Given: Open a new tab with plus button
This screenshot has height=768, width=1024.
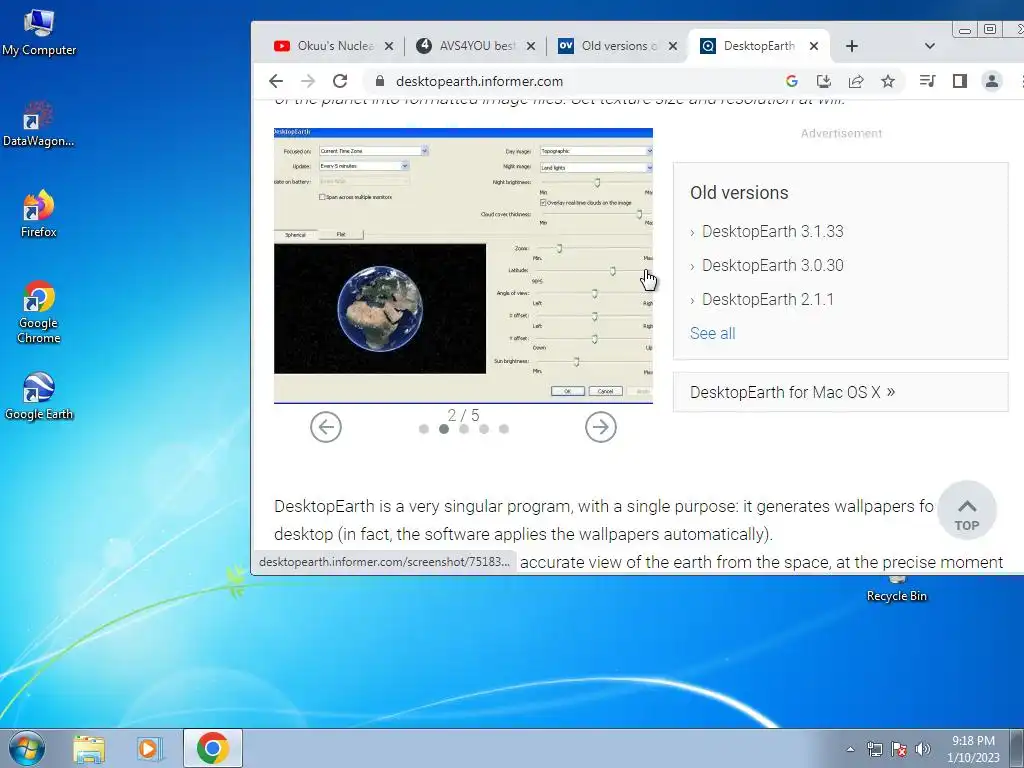Looking at the screenshot, I should click(852, 46).
